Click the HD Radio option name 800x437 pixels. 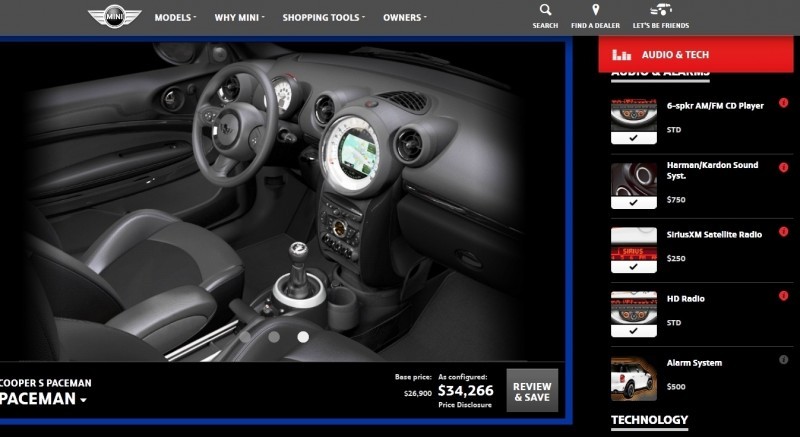click(686, 299)
